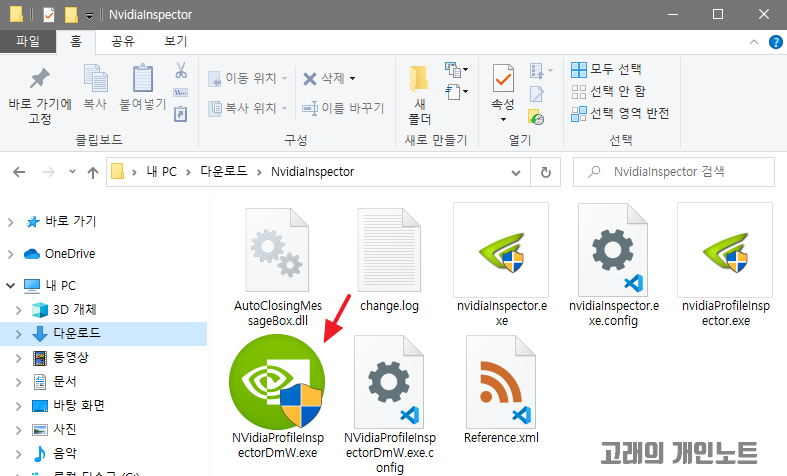Collapse the ribbon with the chevron
The image size is (787, 476).
point(754,42)
